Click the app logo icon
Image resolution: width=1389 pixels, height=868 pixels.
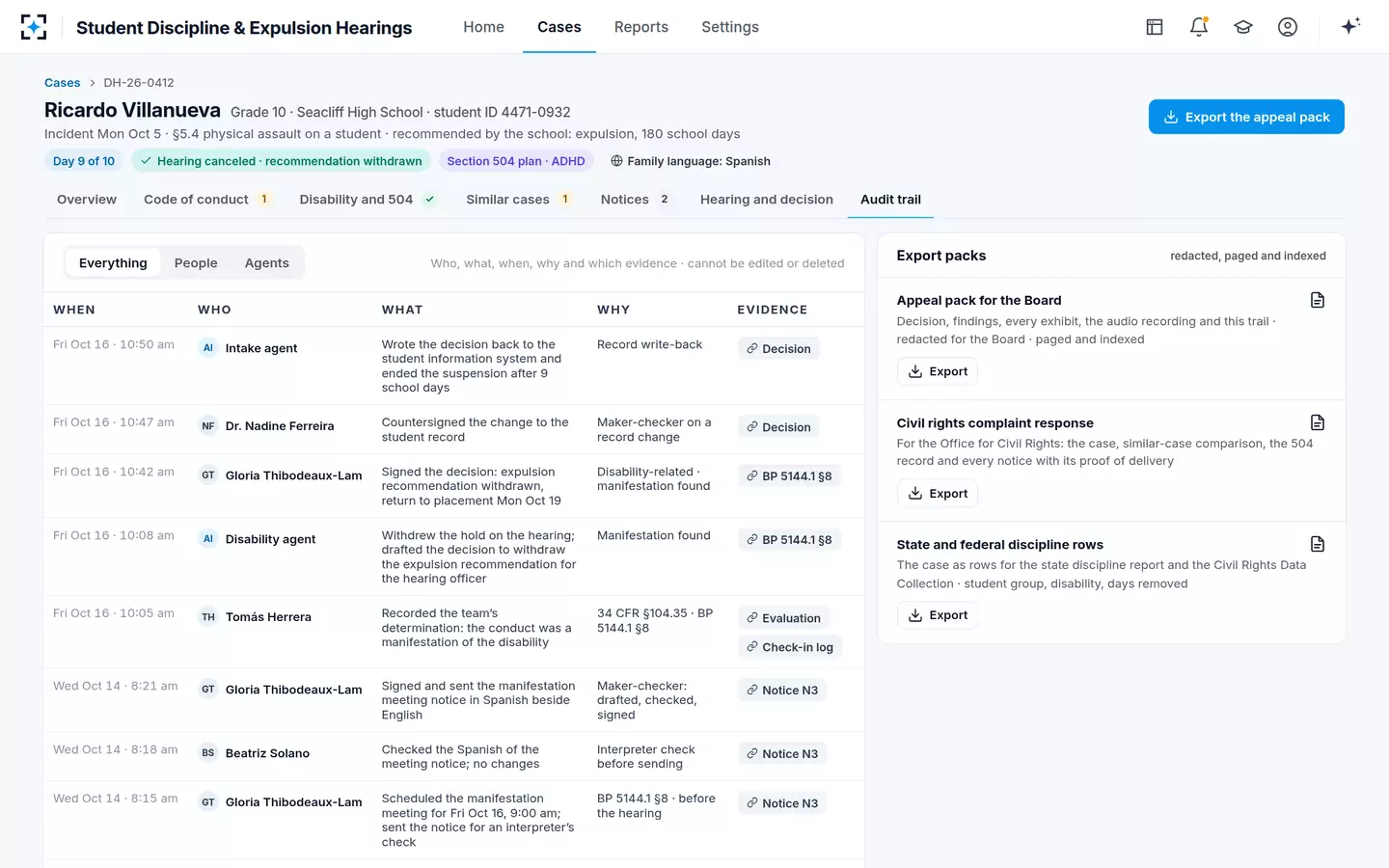click(x=34, y=27)
